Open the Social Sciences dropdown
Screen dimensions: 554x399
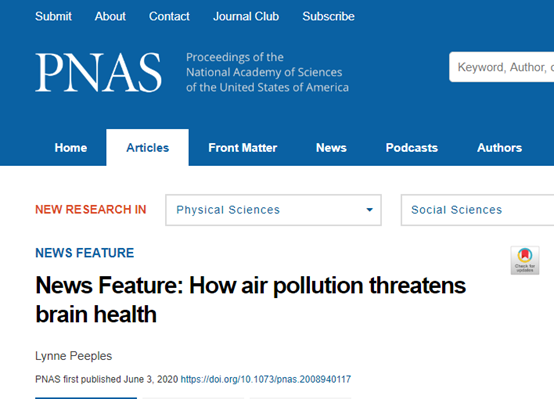477,210
